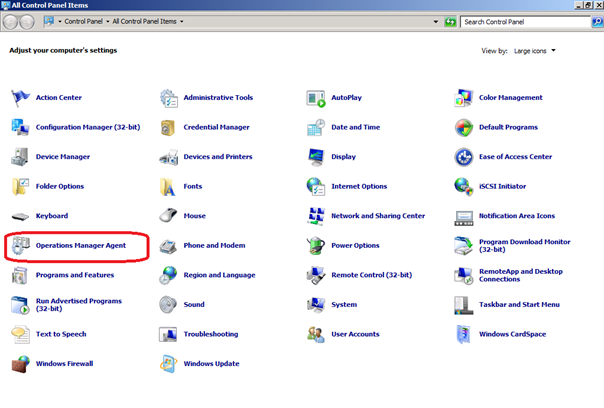
Task: Open the Folder Options icon
Action: tap(20, 186)
